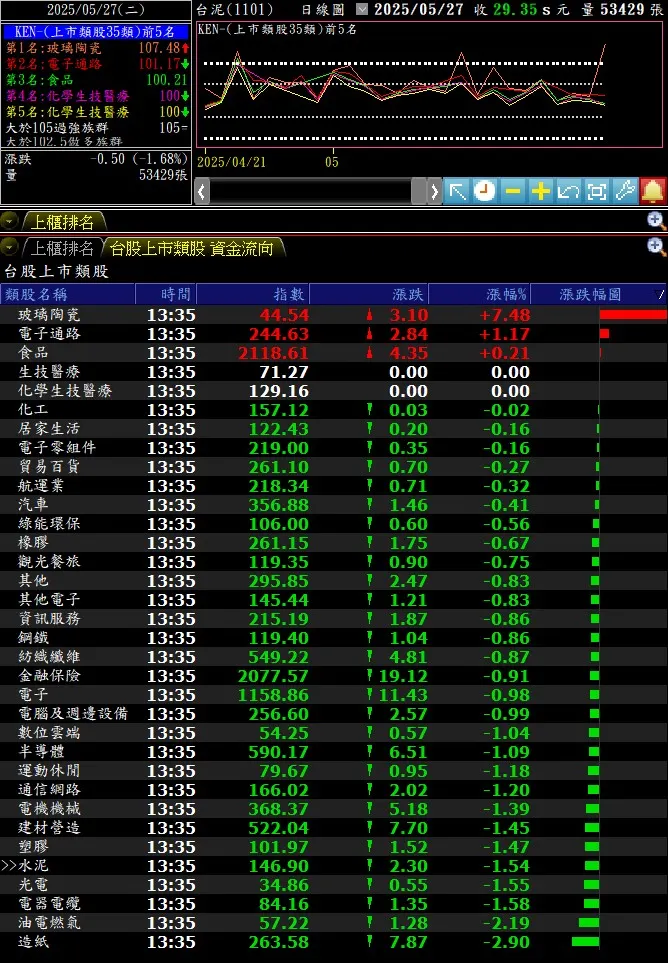The image size is (668, 963).
Task: Select the 光電 sector row
Action: pos(334,885)
